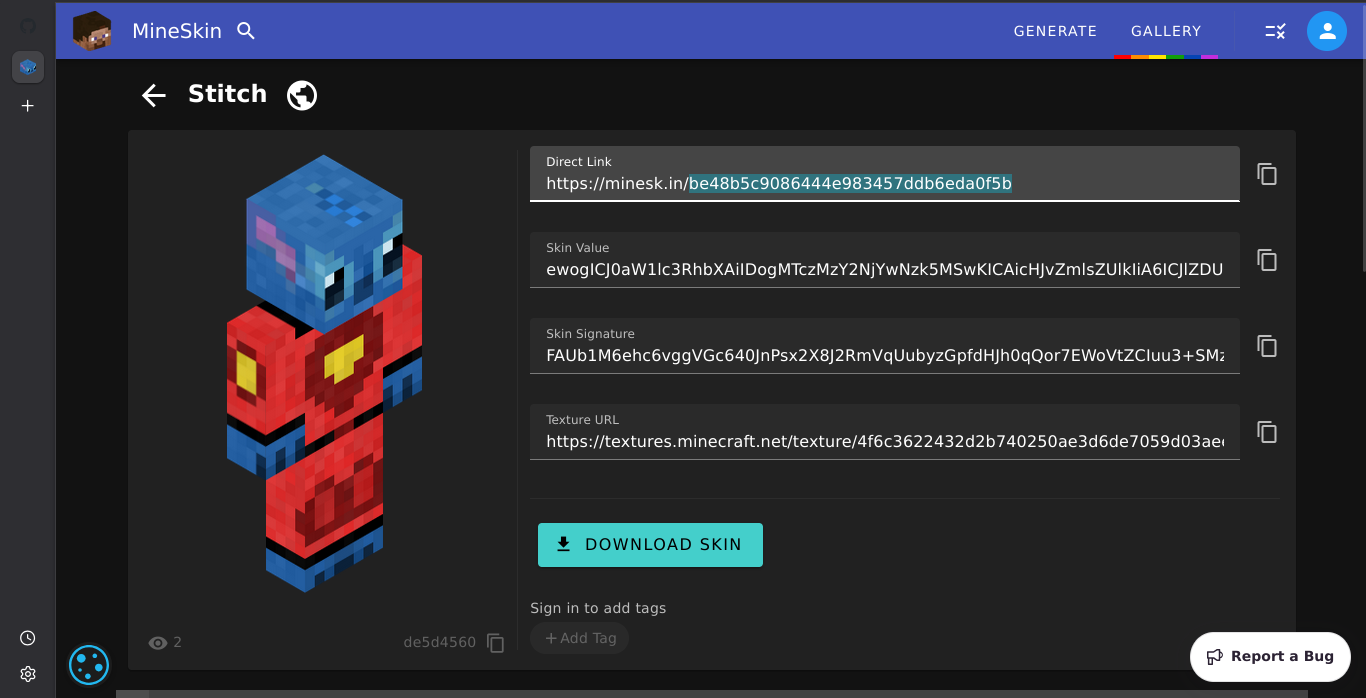Viewport: 1366px width, 698px height.
Task: Click the cookie preferences round icon
Action: pyautogui.click(x=89, y=665)
